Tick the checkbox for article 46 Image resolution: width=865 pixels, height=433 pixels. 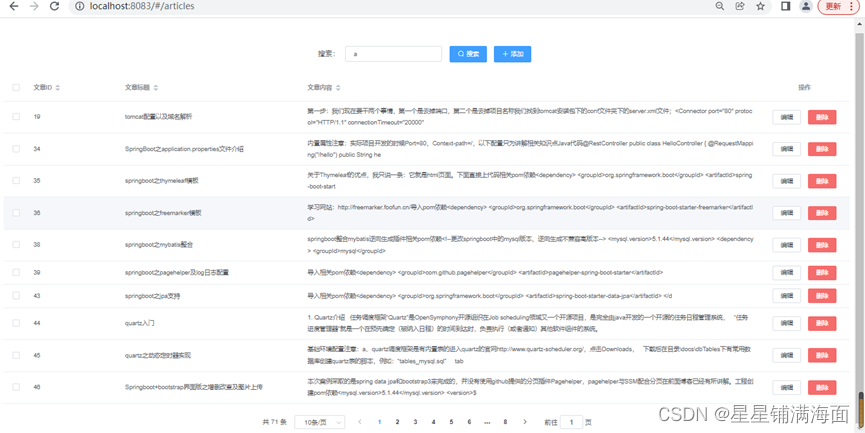pos(16,387)
